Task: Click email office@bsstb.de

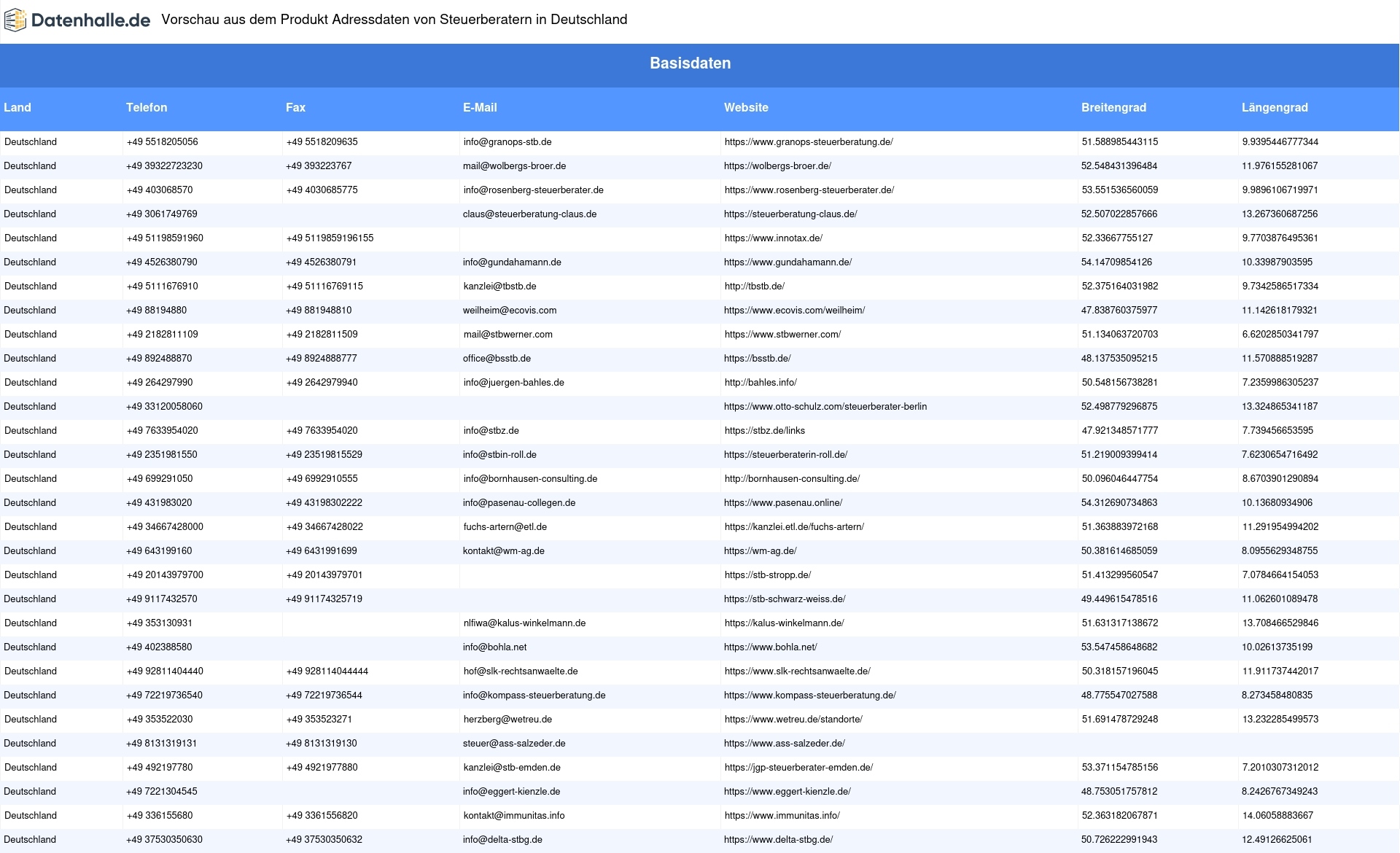Action: [497, 359]
